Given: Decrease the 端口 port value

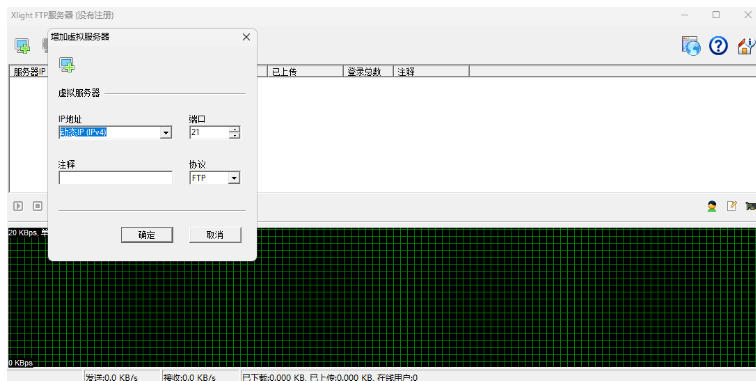Looking at the screenshot, I should click(234, 136).
